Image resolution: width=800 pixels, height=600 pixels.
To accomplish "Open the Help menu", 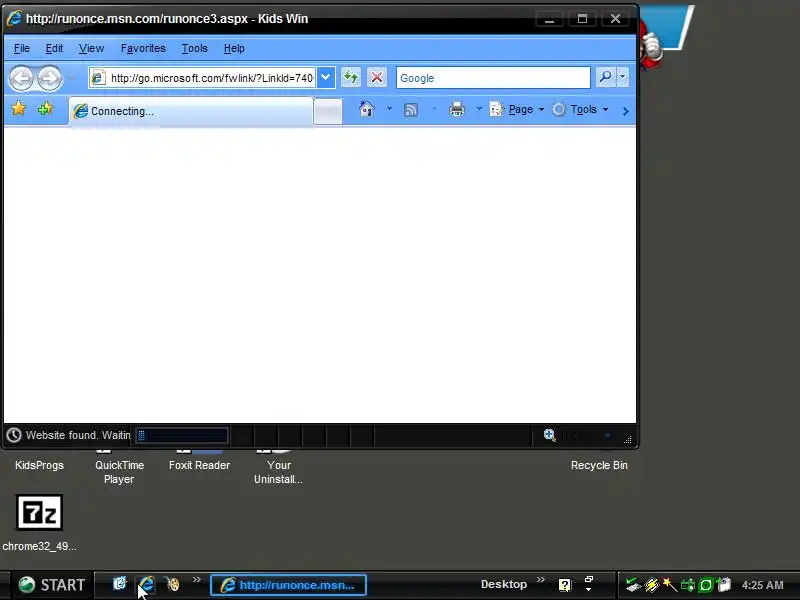I will pos(234,48).
